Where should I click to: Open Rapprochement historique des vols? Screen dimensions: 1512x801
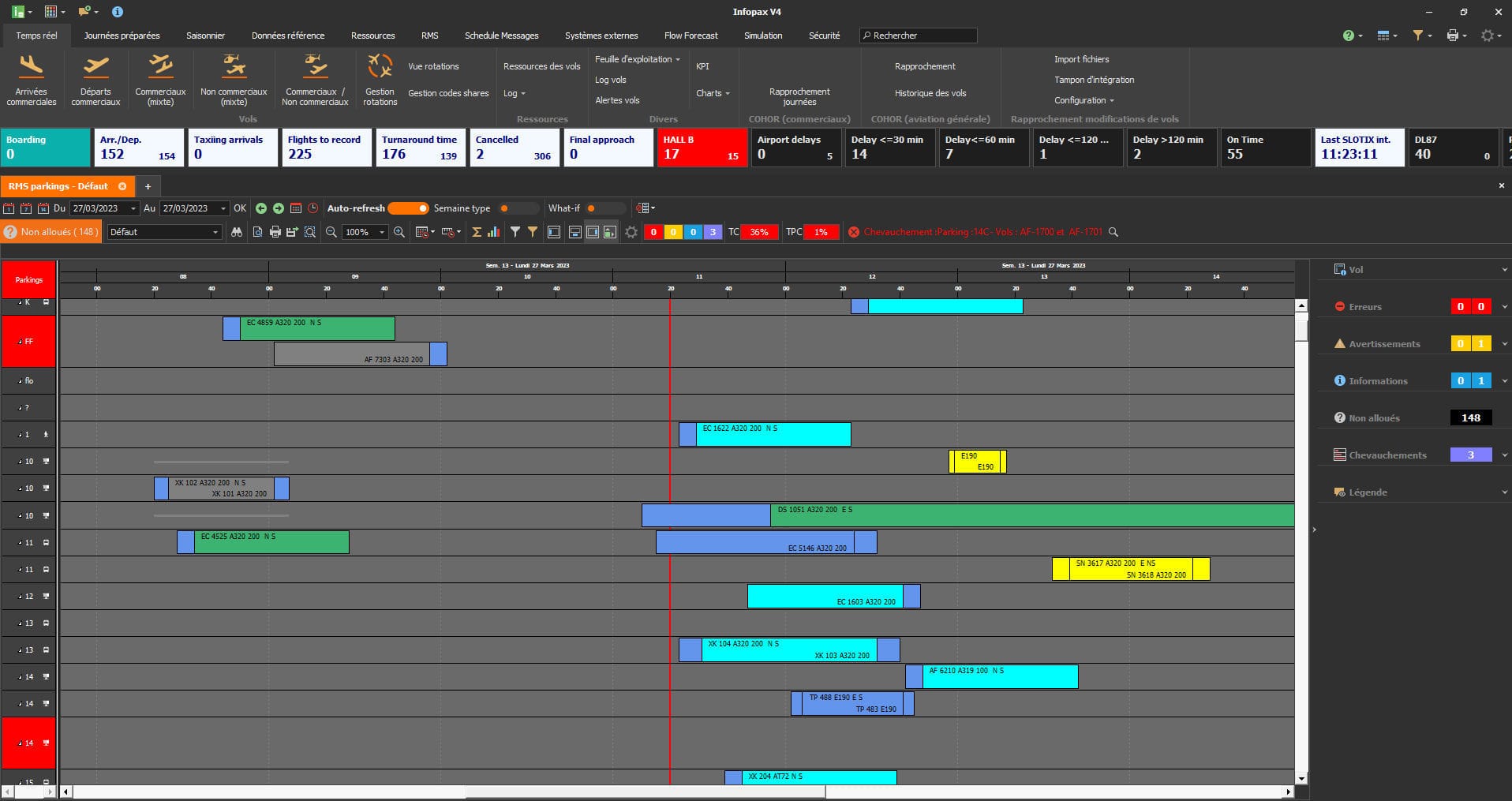931,93
